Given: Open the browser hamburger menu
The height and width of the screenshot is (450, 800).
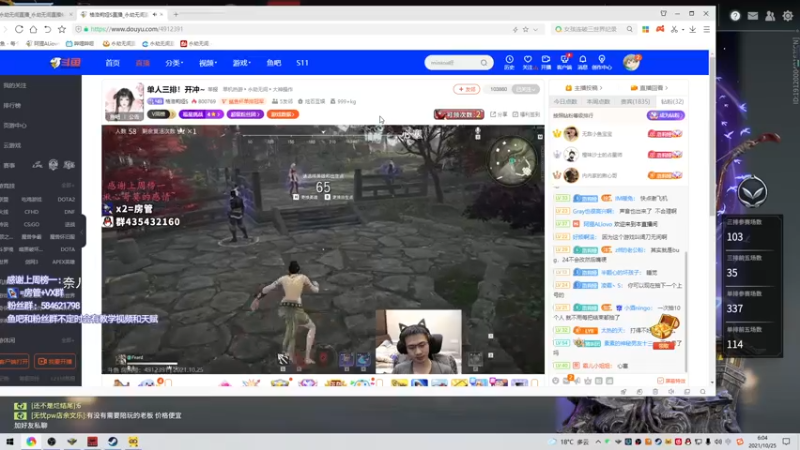Looking at the screenshot, I should 707,29.
